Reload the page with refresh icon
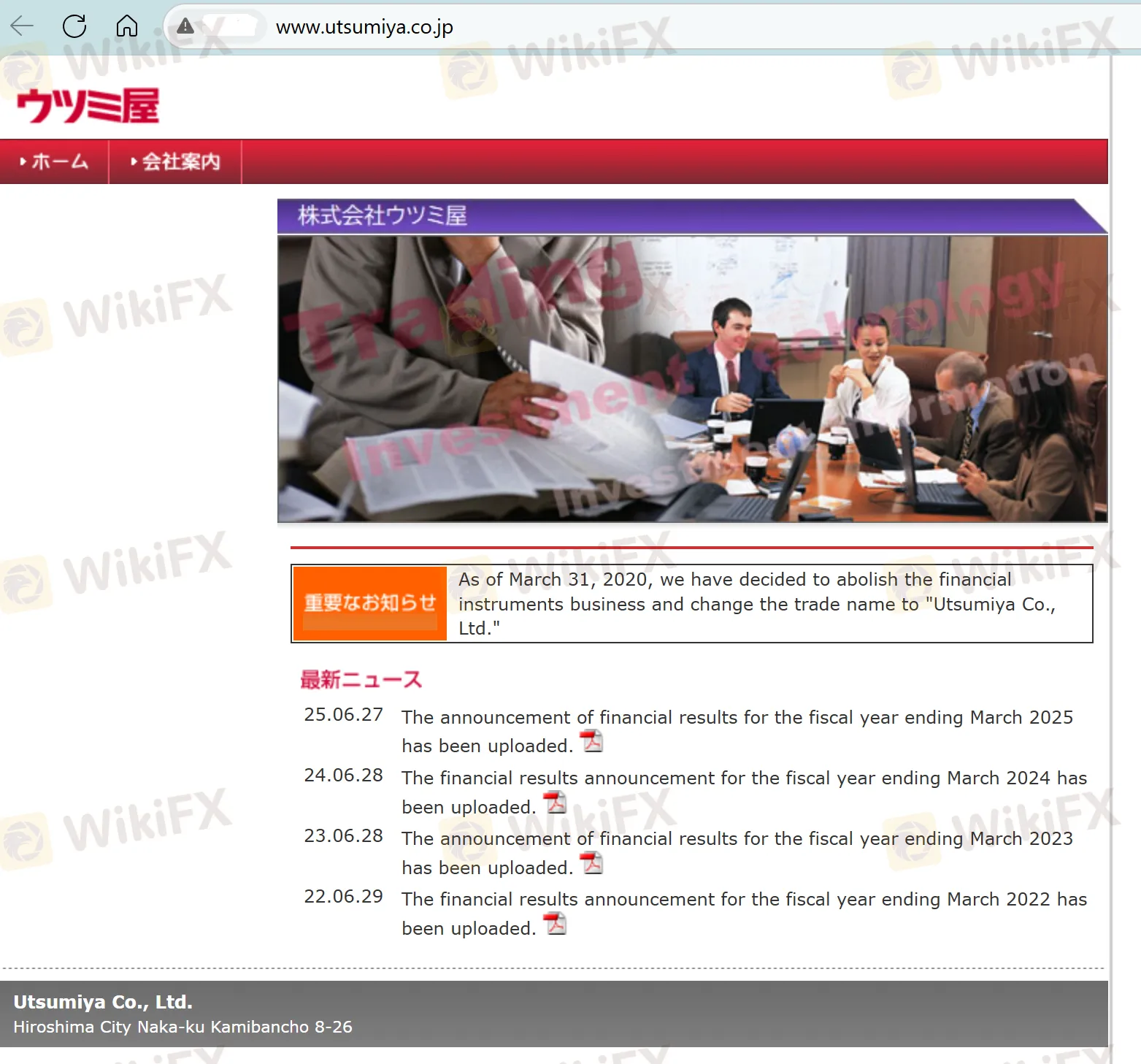Viewport: 1141px width, 1064px height. (74, 27)
